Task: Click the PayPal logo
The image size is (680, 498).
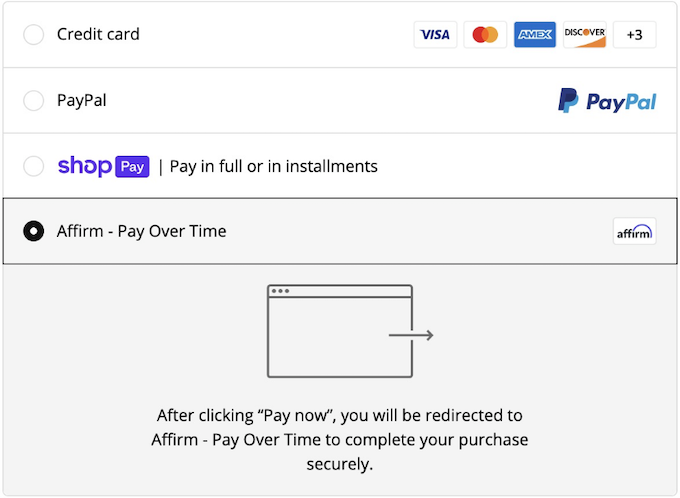Action: point(607,101)
